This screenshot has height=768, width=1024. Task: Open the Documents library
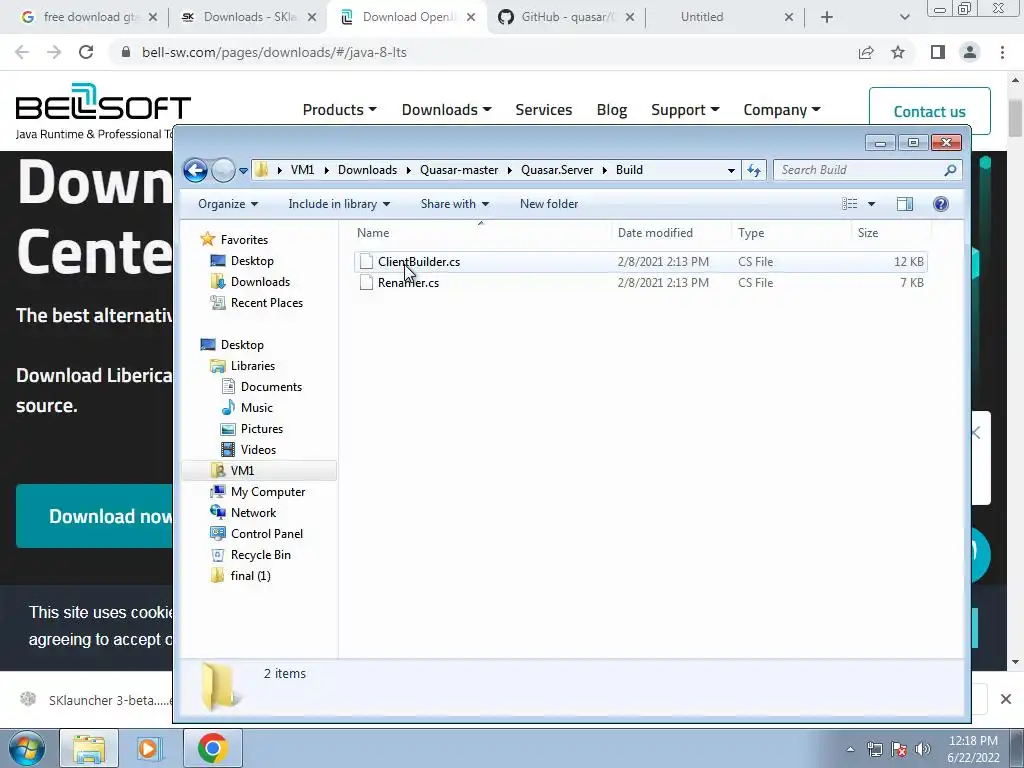tap(271, 387)
